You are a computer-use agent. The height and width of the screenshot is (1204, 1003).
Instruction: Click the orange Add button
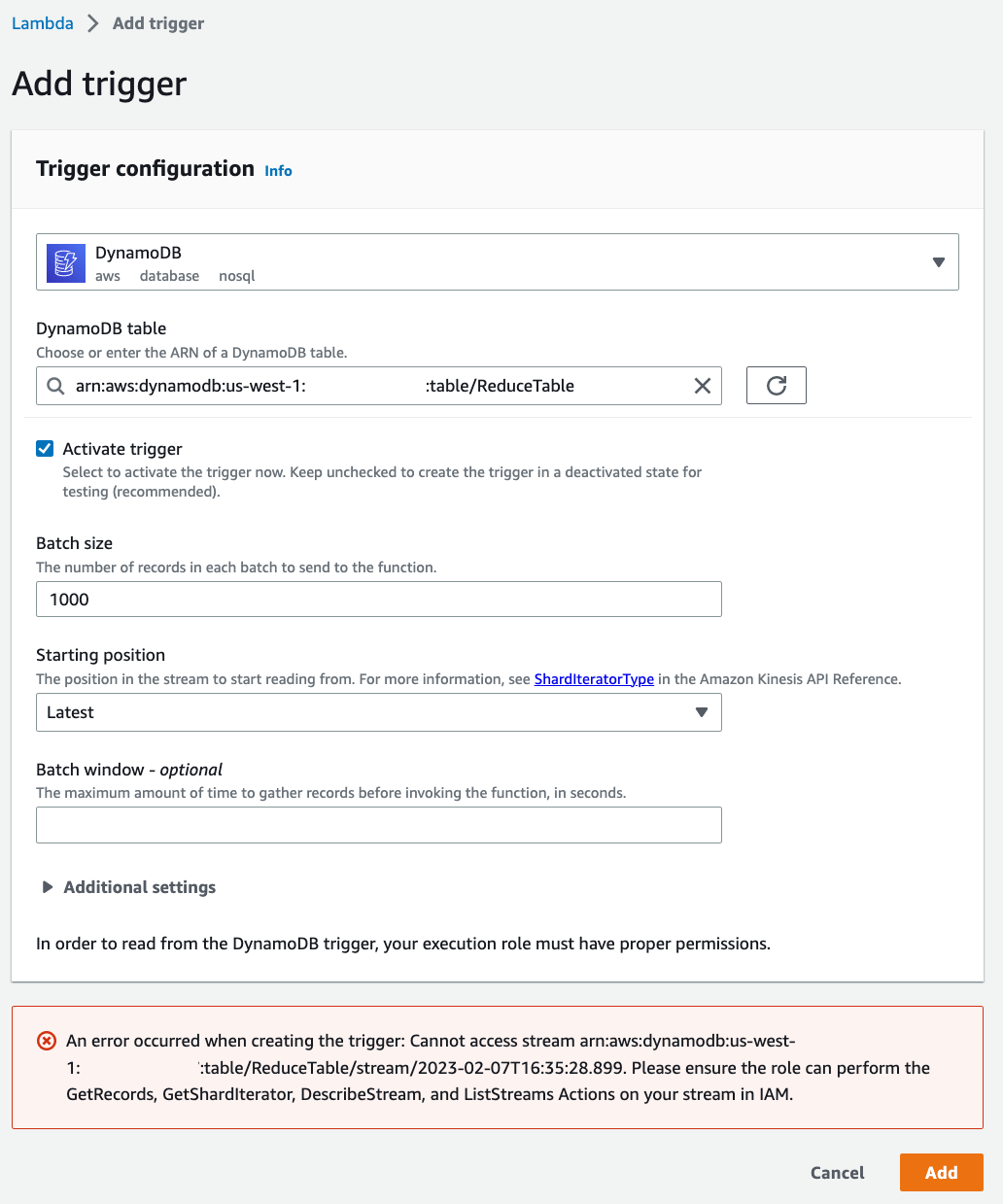941,1172
